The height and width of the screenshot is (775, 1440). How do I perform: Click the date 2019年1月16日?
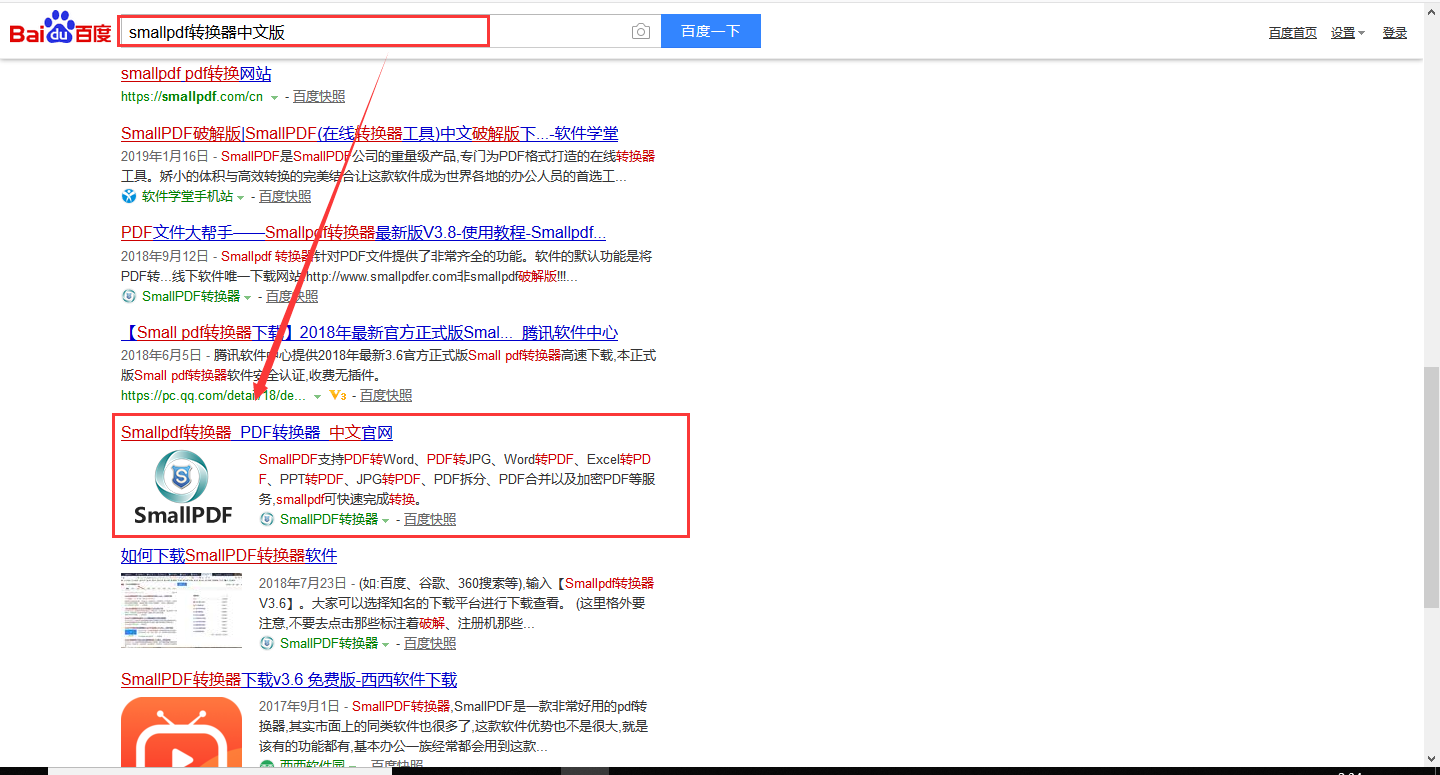[165, 156]
